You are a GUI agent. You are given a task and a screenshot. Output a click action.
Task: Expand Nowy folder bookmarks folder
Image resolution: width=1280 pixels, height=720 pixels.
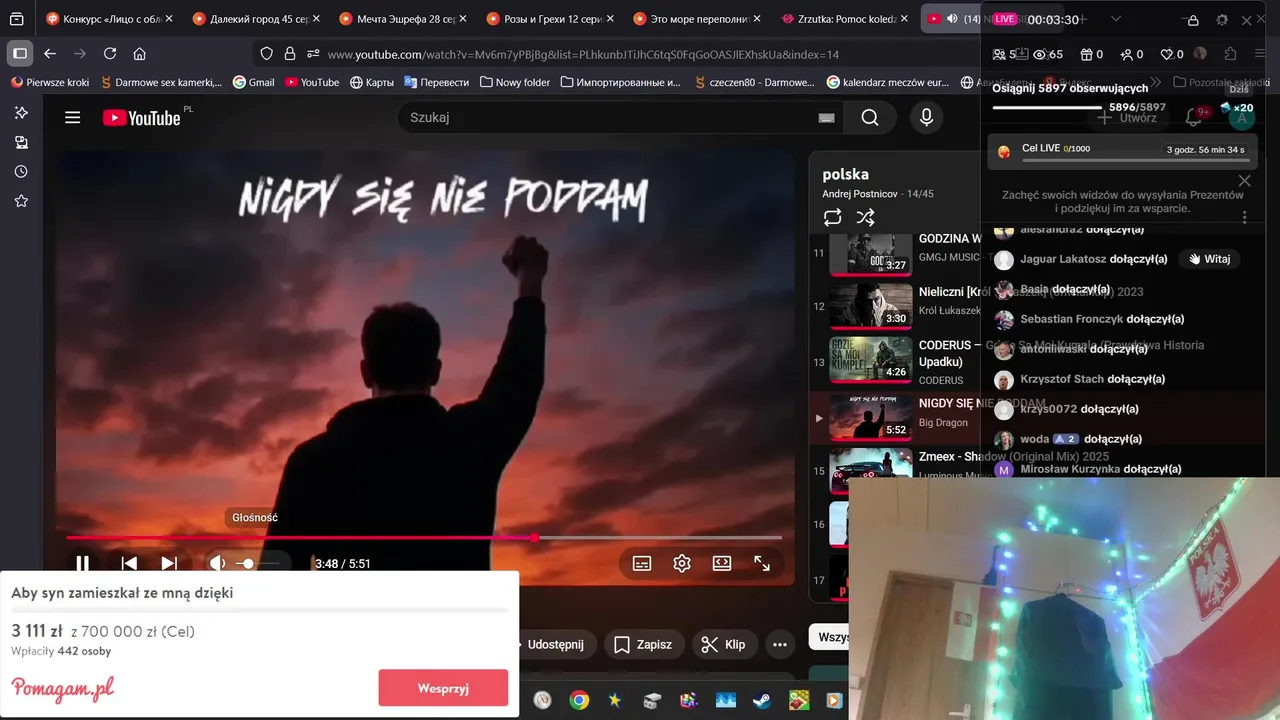pos(515,82)
